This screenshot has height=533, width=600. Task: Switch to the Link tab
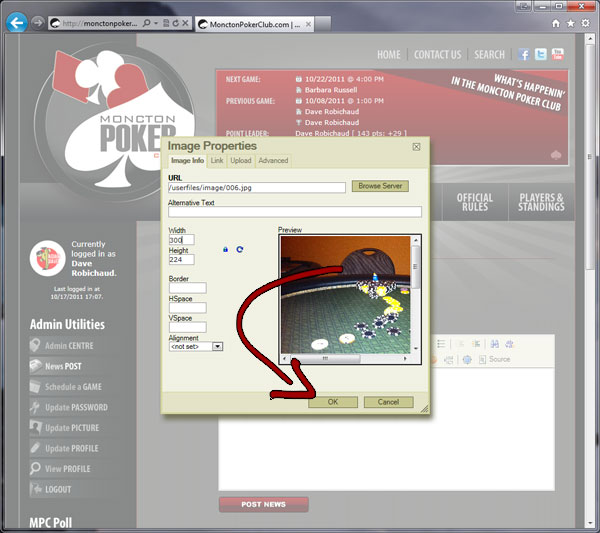pyautogui.click(x=217, y=161)
